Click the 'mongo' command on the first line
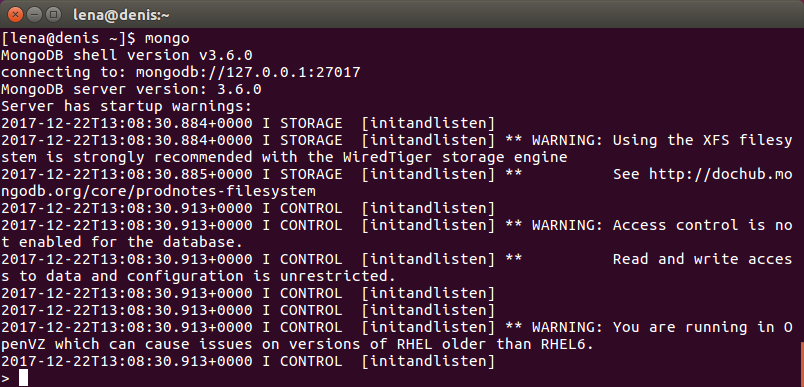 point(167,39)
